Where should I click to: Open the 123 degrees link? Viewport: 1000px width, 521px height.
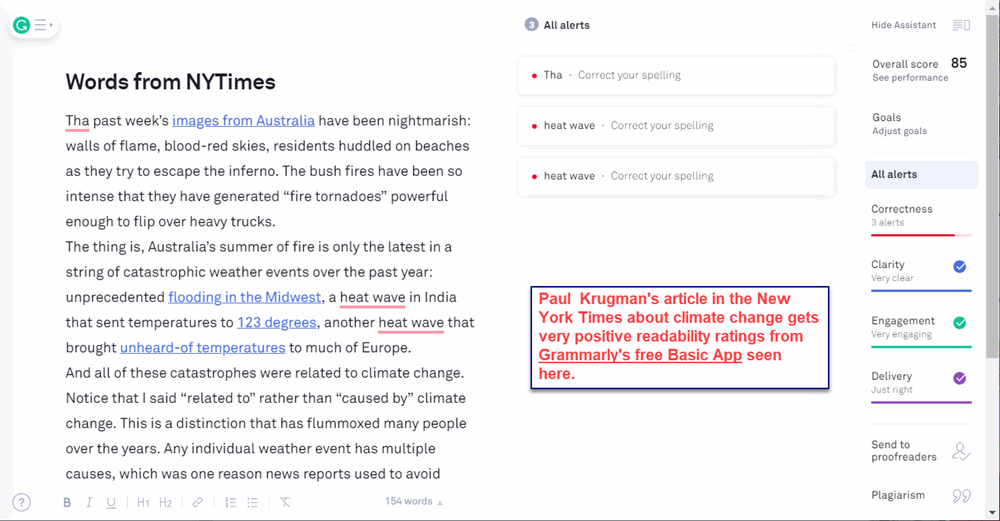[277, 323]
